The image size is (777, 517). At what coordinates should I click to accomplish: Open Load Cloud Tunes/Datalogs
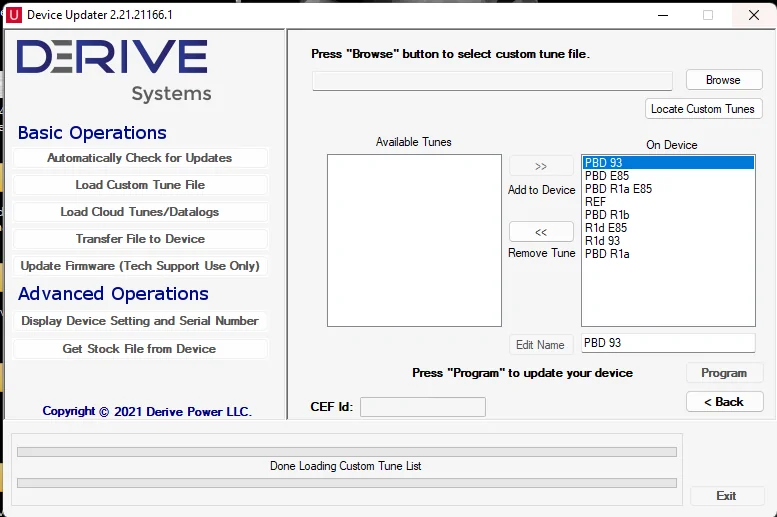[140, 212]
